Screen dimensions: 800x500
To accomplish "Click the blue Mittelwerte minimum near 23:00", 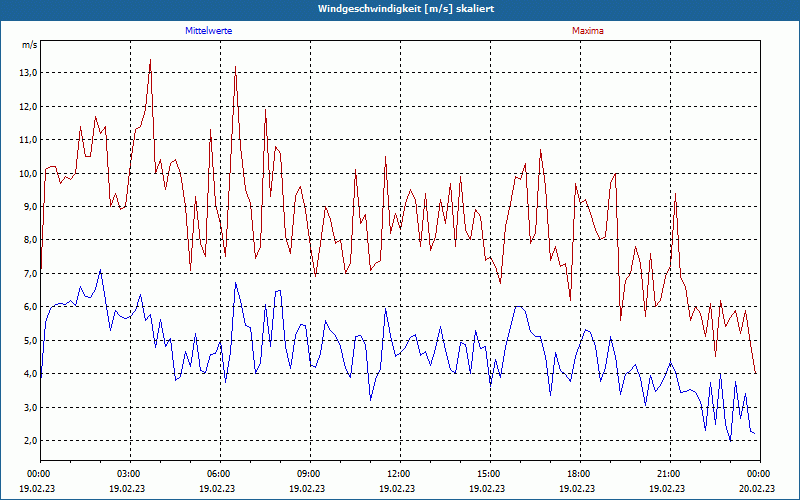I will (731, 441).
